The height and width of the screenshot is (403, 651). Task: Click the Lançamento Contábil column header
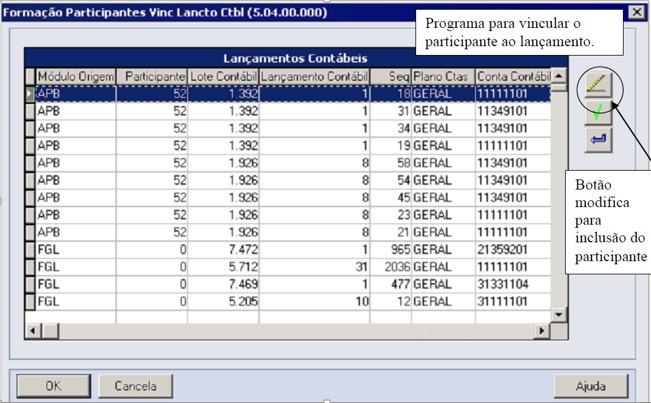[314, 76]
